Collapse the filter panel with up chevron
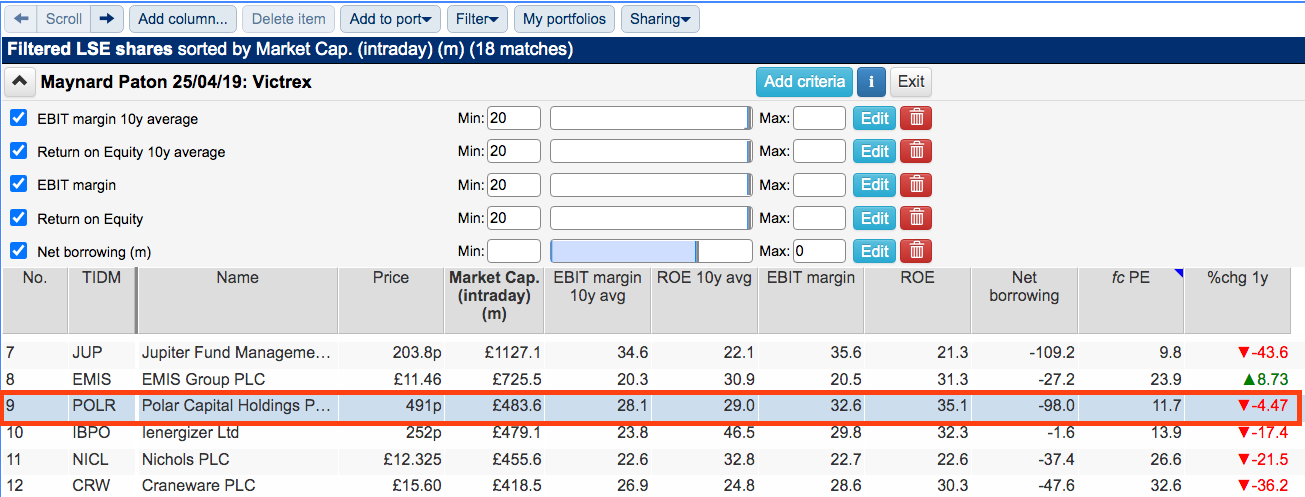The height and width of the screenshot is (497, 1305). (x=20, y=82)
